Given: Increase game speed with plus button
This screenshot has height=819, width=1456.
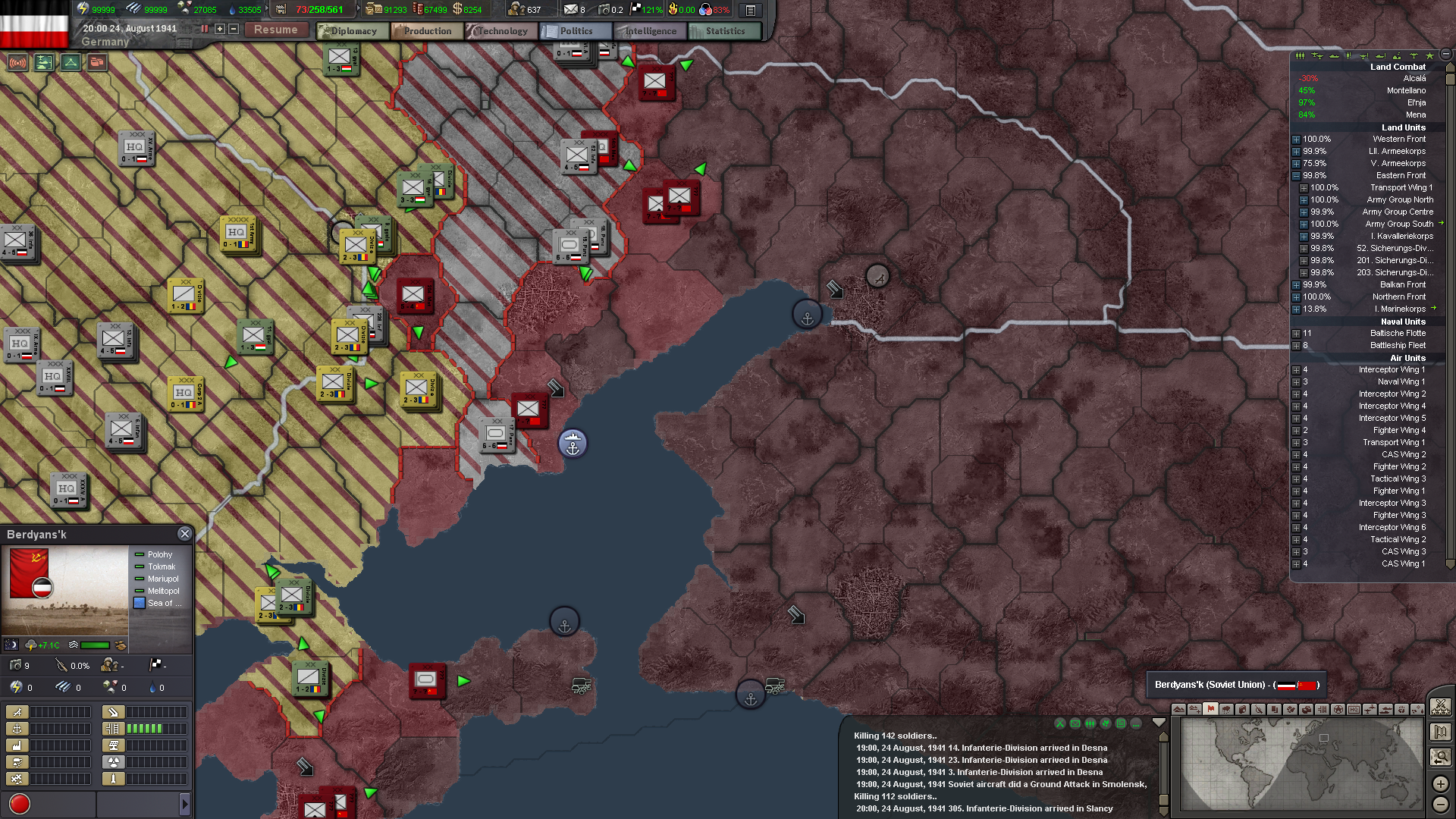Looking at the screenshot, I should 220,29.
